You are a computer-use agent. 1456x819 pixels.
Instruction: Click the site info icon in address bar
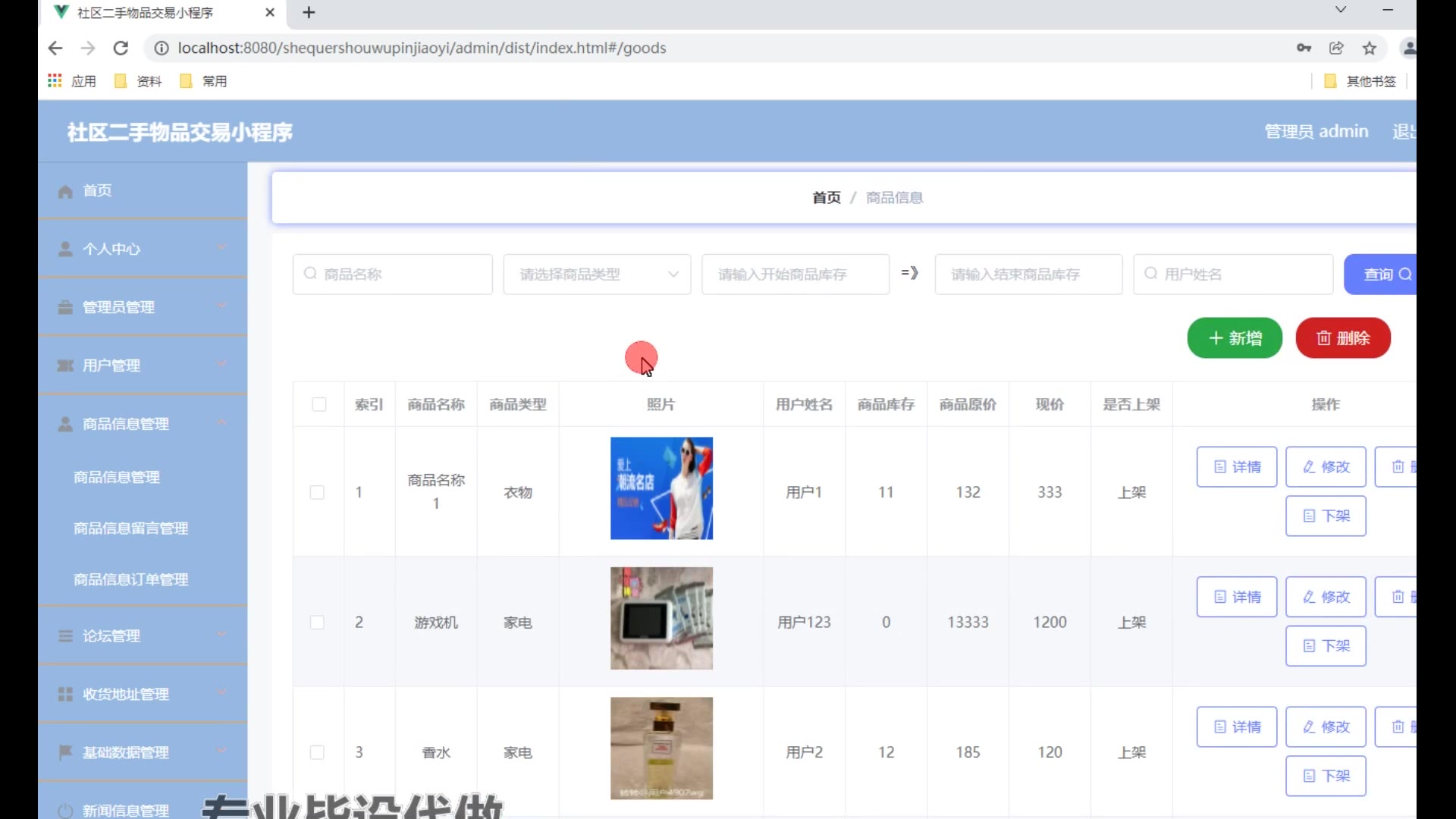(162, 48)
